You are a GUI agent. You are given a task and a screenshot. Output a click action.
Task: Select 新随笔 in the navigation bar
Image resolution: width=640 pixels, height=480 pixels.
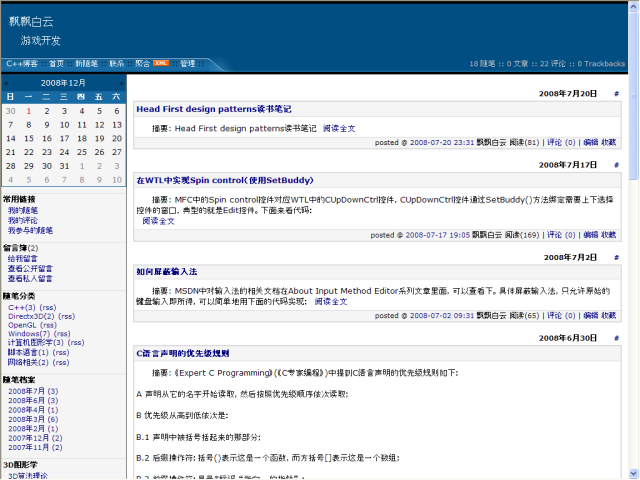87,64
